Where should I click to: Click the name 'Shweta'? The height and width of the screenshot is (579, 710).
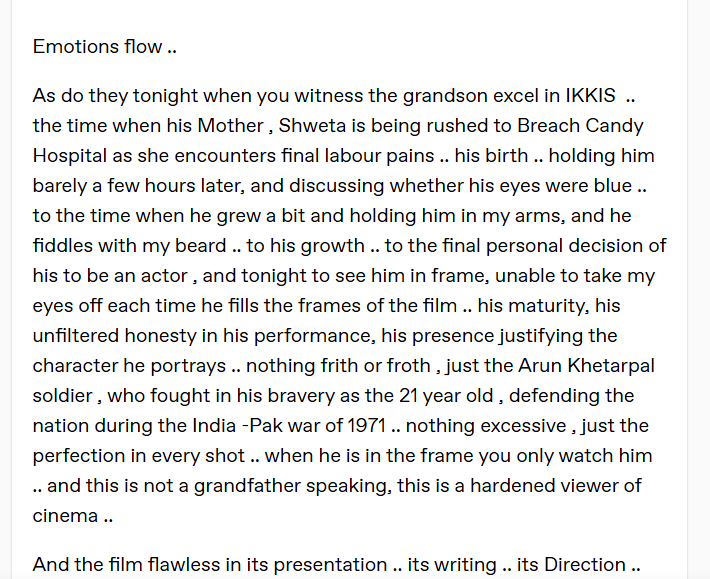click(309, 126)
